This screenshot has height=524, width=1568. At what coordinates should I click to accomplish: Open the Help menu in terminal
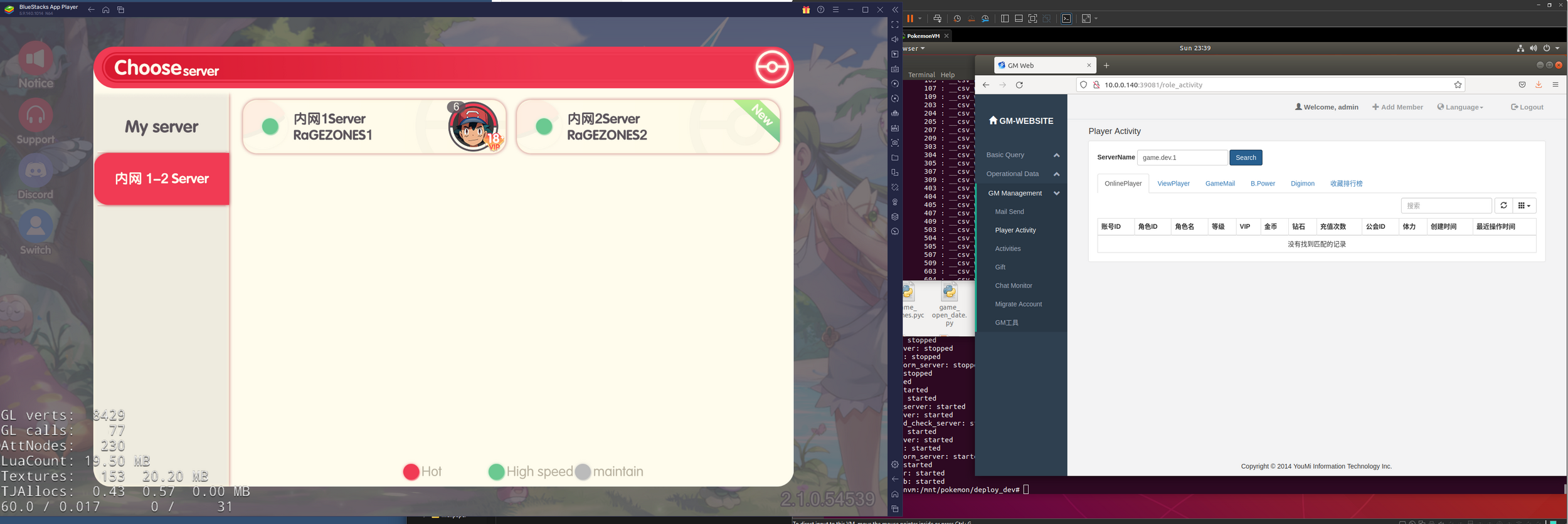pos(948,75)
